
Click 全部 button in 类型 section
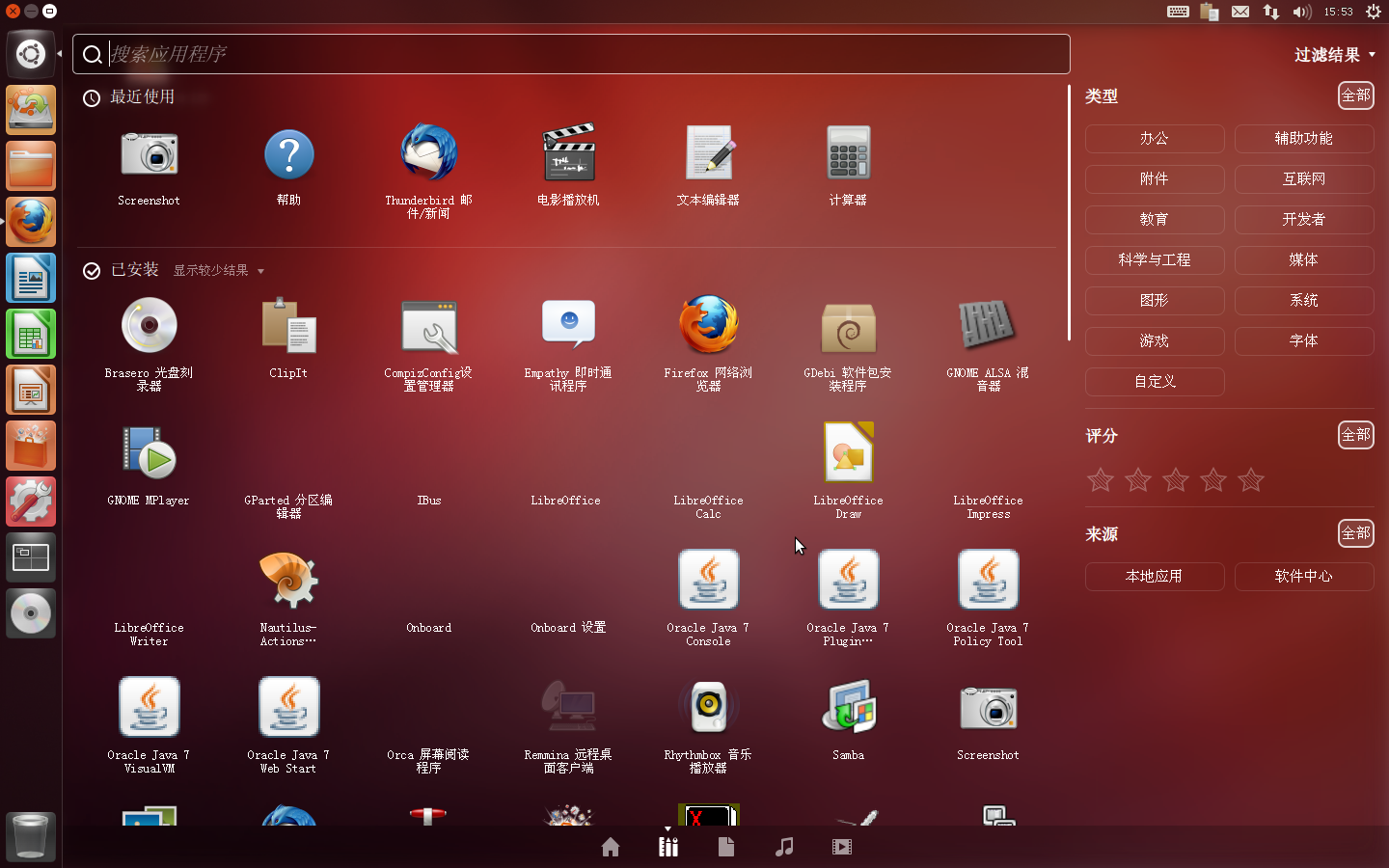point(1356,95)
